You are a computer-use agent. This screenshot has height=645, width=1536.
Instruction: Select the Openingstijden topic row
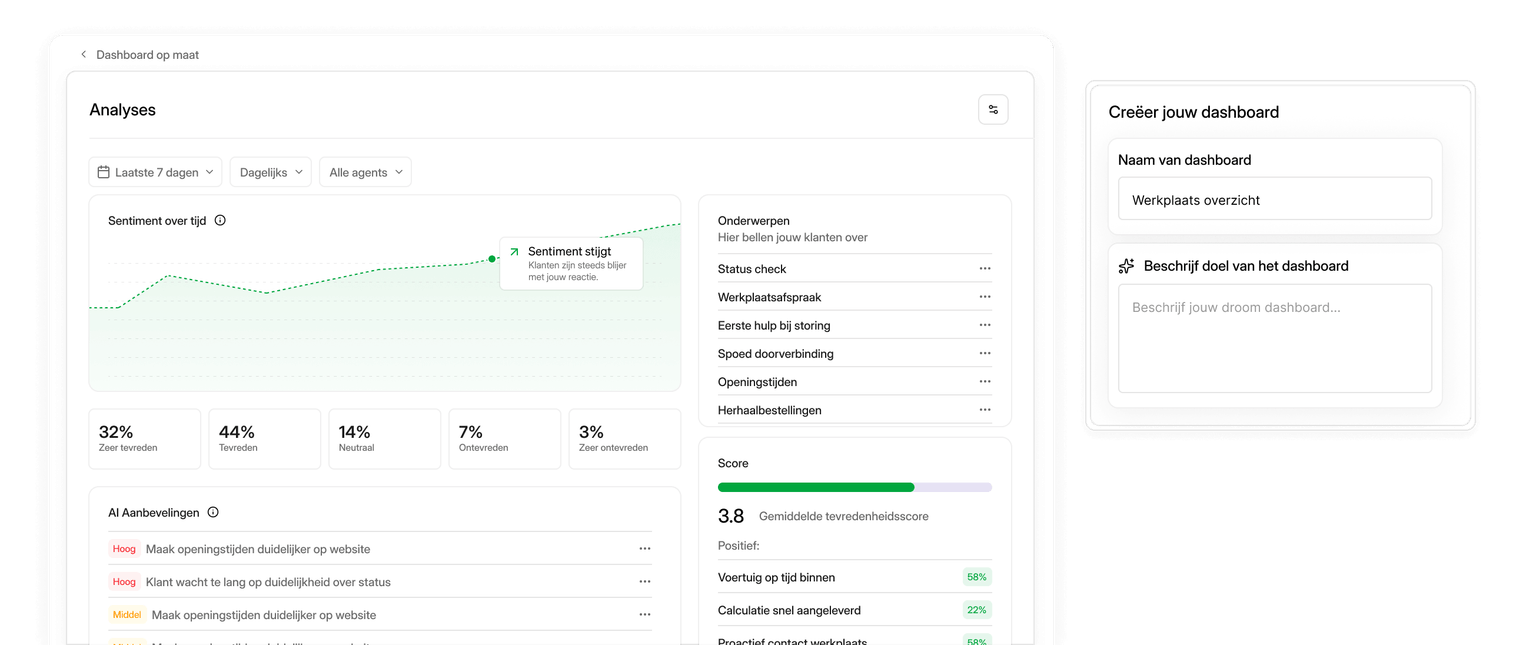coord(757,382)
